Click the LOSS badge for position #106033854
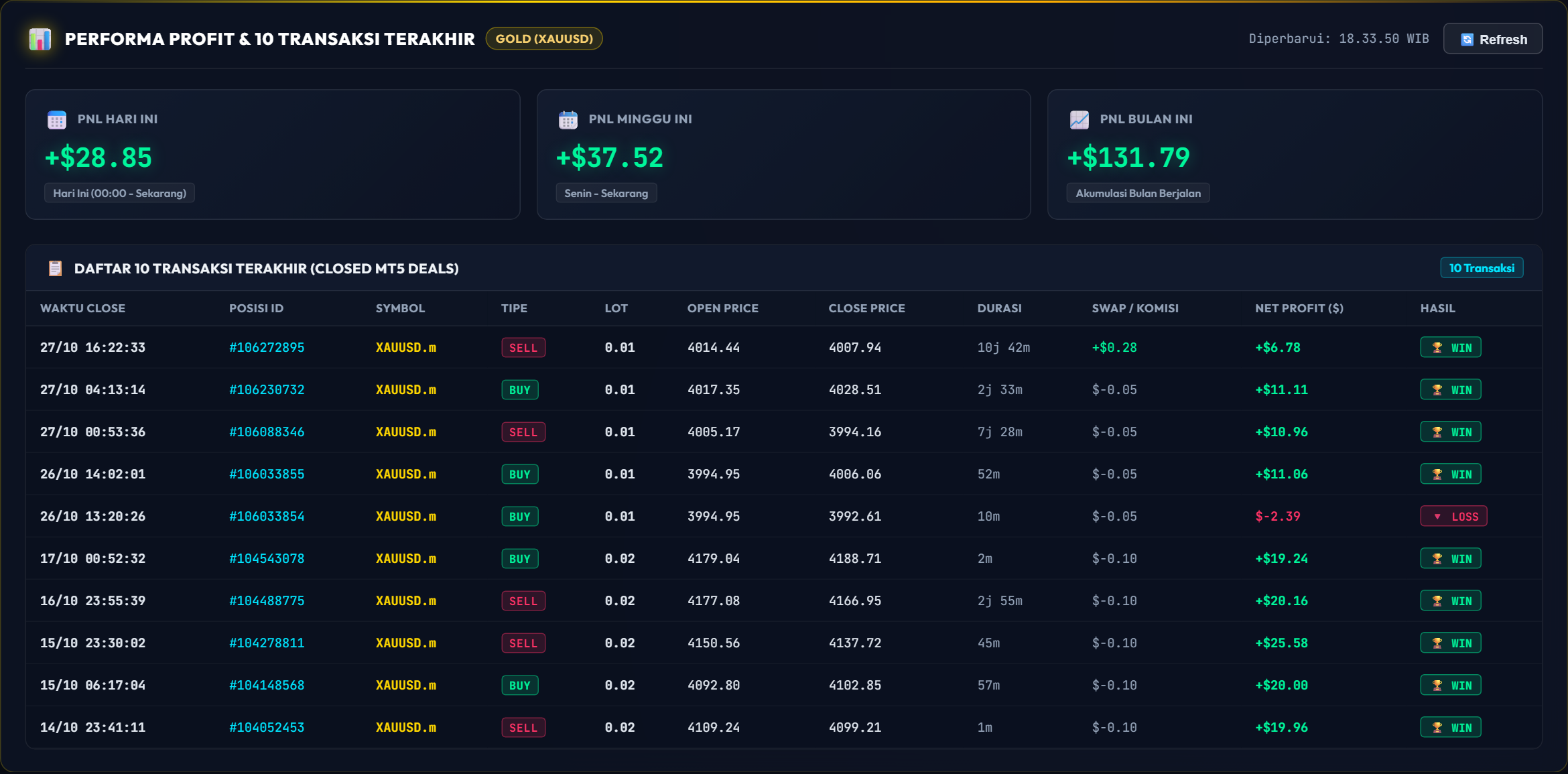 (x=1453, y=516)
